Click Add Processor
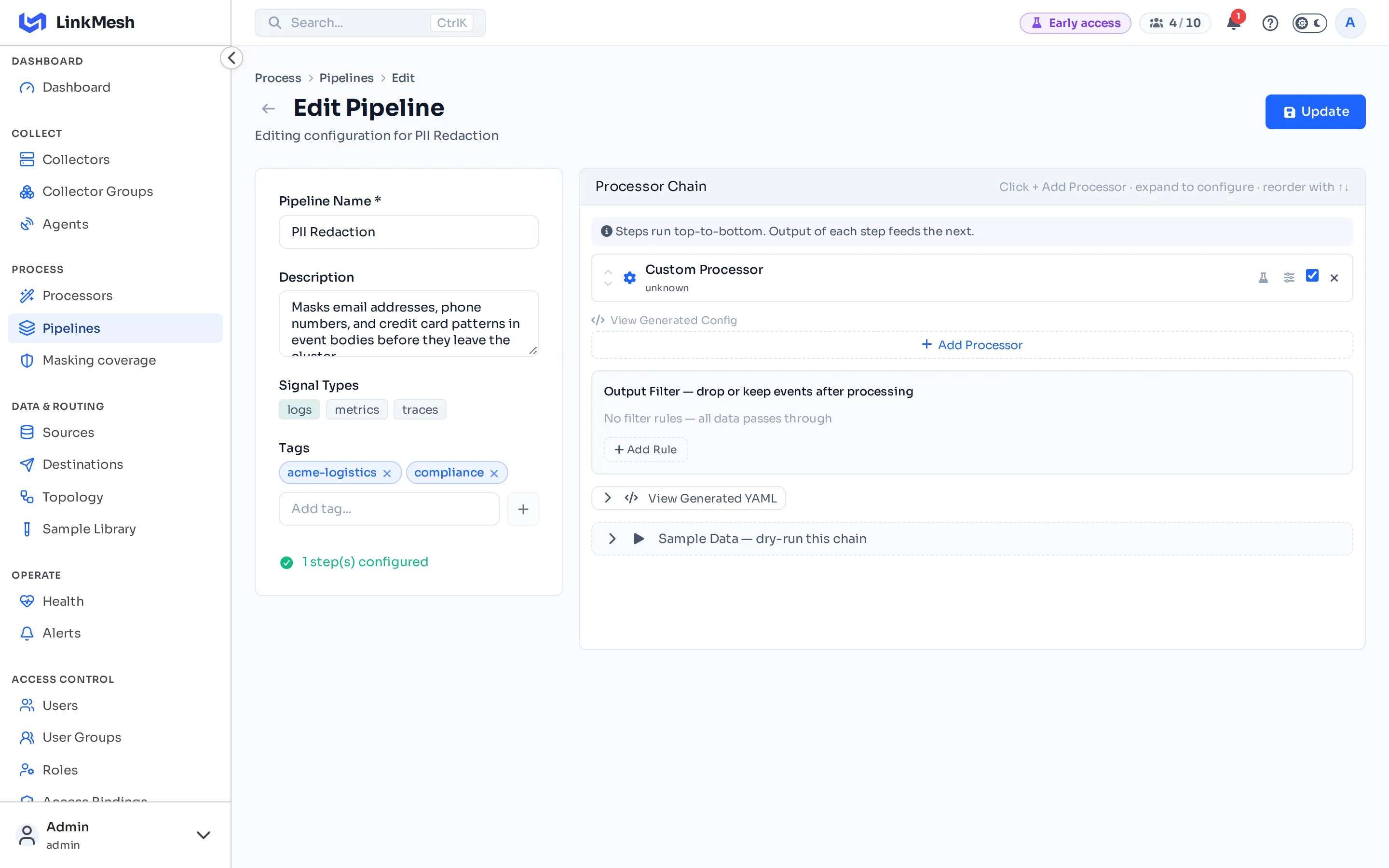The height and width of the screenshot is (868, 1389). (972, 345)
